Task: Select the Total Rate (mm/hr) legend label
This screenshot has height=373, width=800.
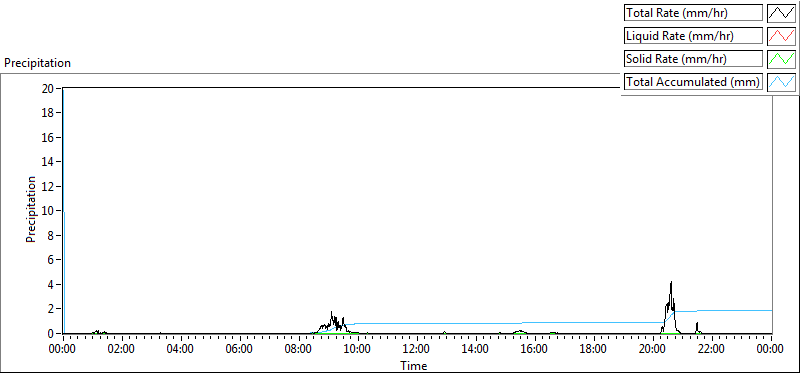Action: [693, 13]
